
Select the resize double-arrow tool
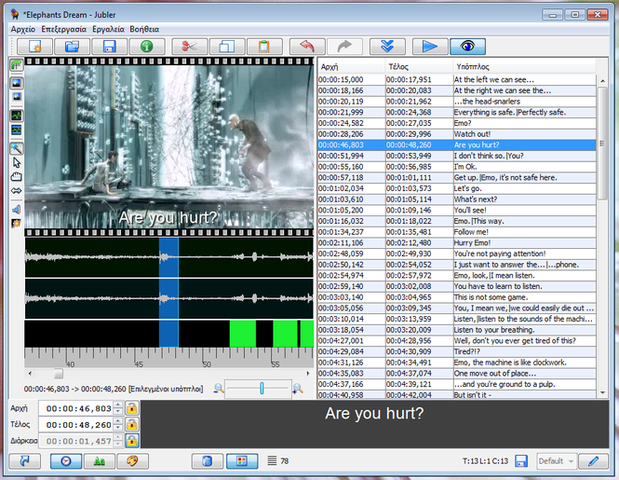16,191
